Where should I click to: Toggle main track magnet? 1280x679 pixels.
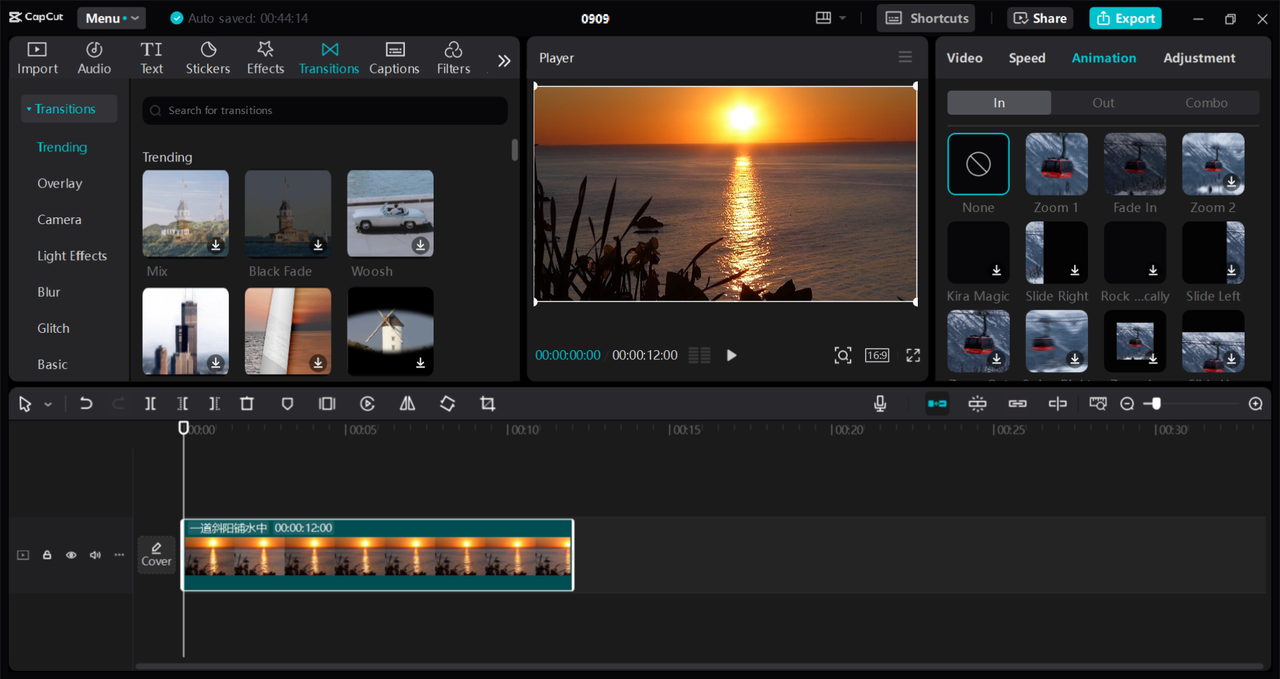[x=937, y=404]
